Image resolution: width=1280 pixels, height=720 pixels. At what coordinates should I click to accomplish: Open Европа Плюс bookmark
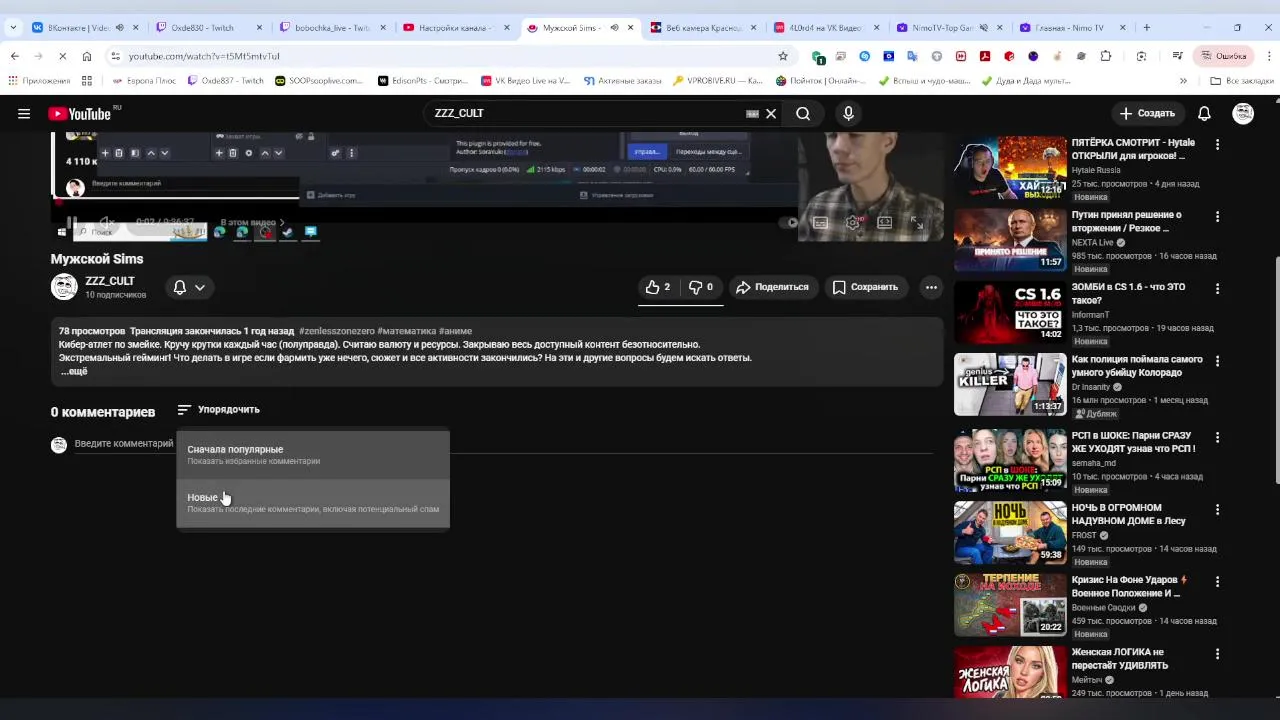point(142,81)
